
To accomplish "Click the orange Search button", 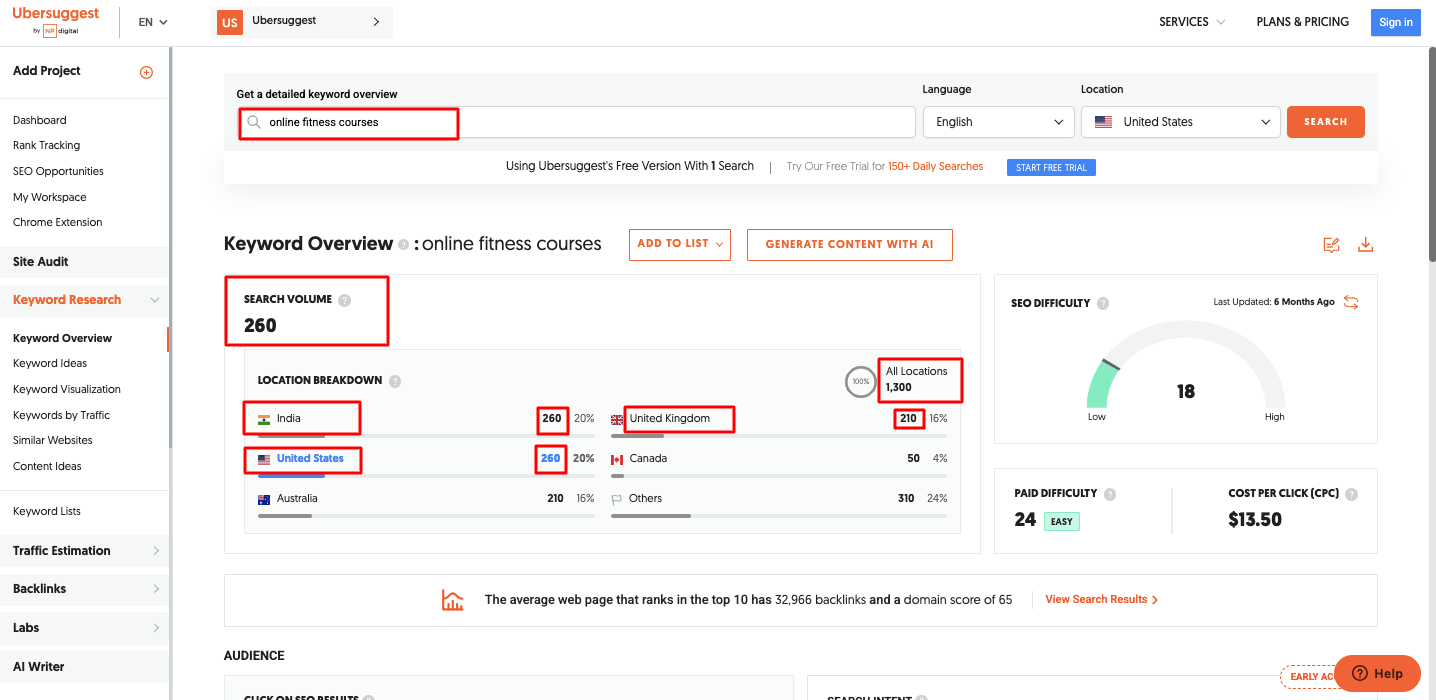I will click(x=1326, y=122).
